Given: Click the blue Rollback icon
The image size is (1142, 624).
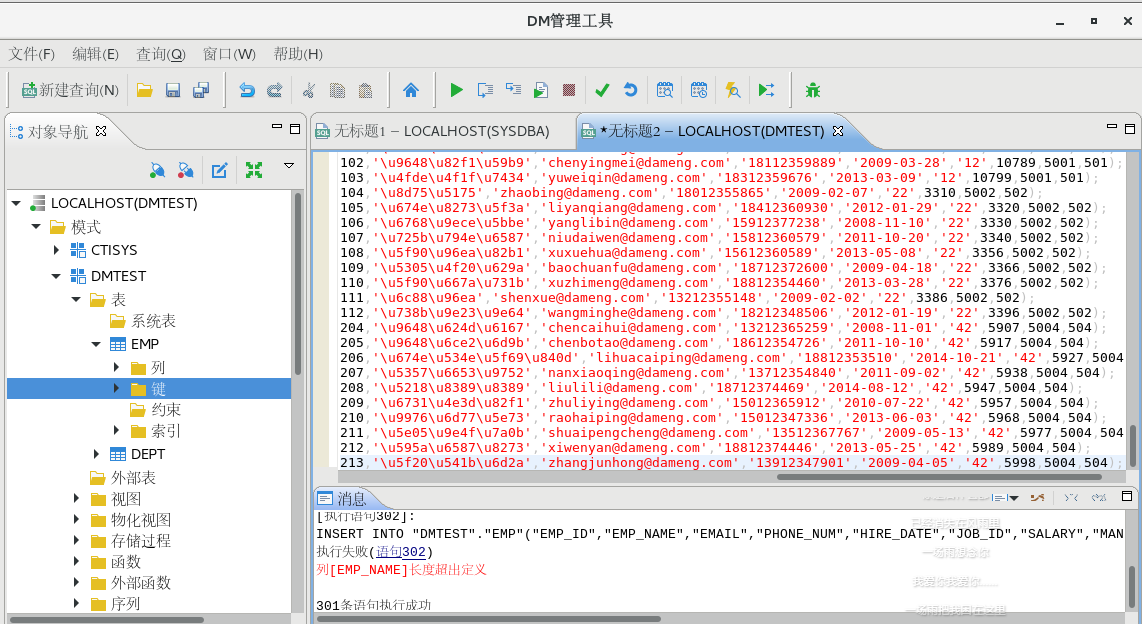Looking at the screenshot, I should (x=631, y=90).
